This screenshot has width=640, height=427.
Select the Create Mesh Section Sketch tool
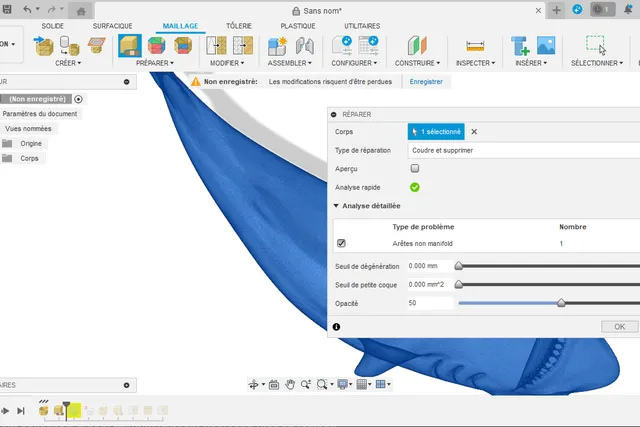[x=96, y=45]
